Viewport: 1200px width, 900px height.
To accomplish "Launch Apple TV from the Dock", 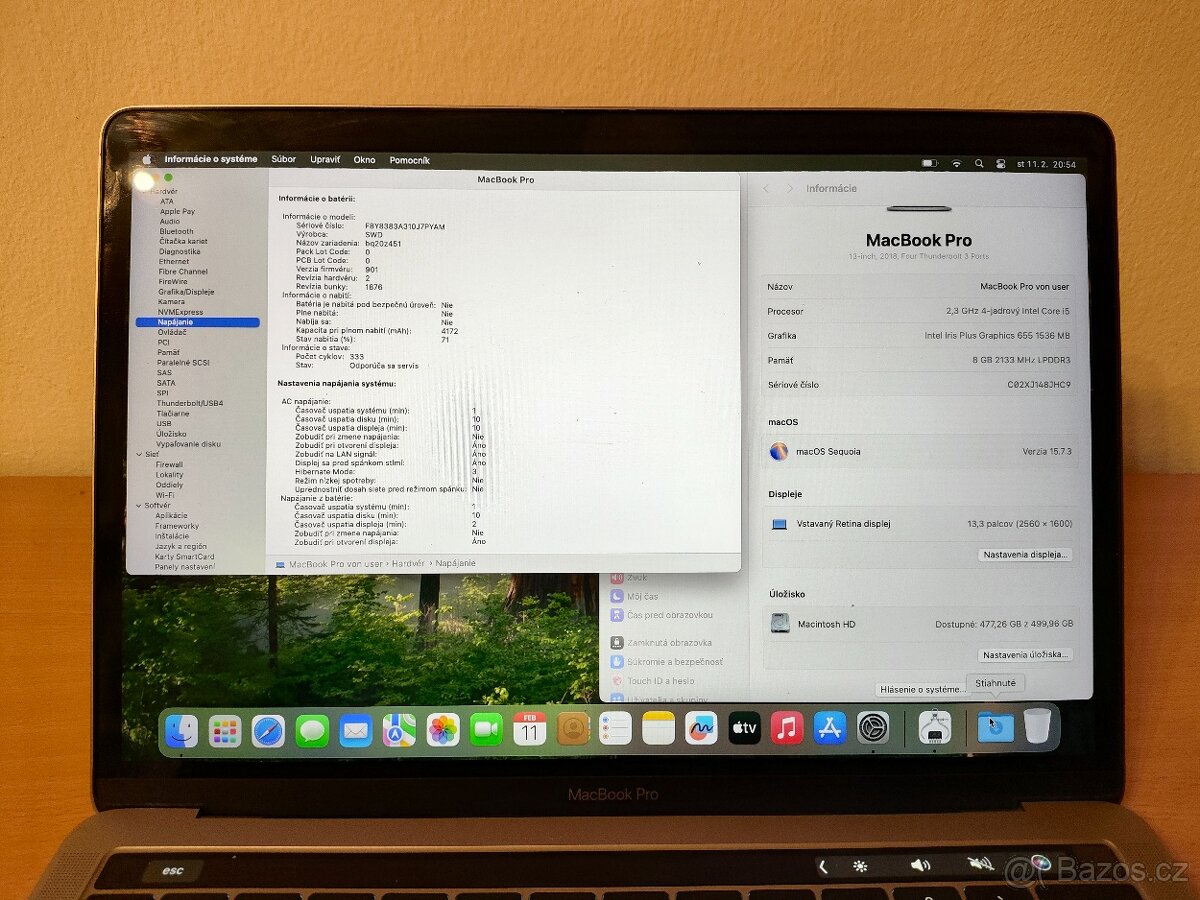I will click(x=744, y=728).
